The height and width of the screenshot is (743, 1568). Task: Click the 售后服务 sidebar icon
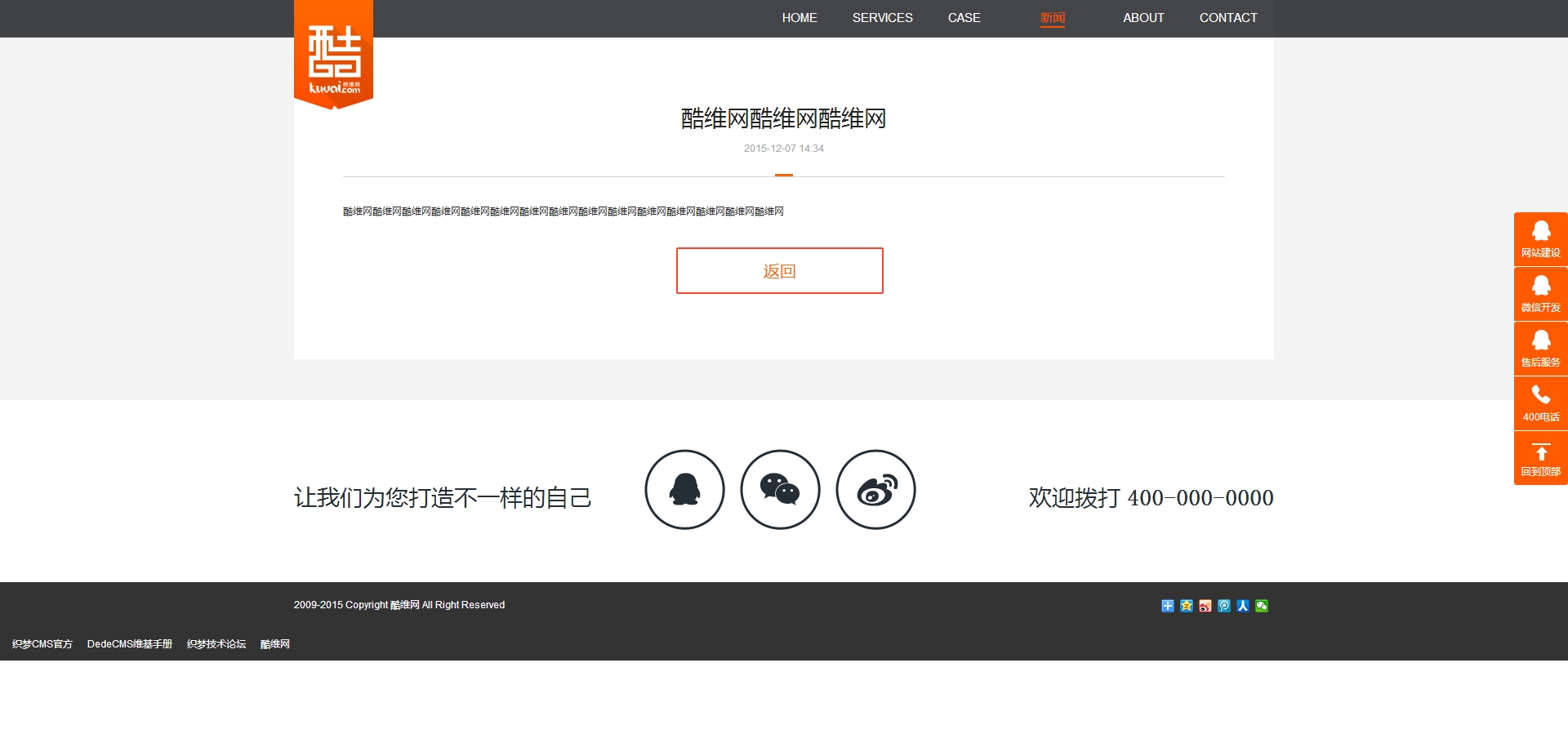tap(1540, 349)
